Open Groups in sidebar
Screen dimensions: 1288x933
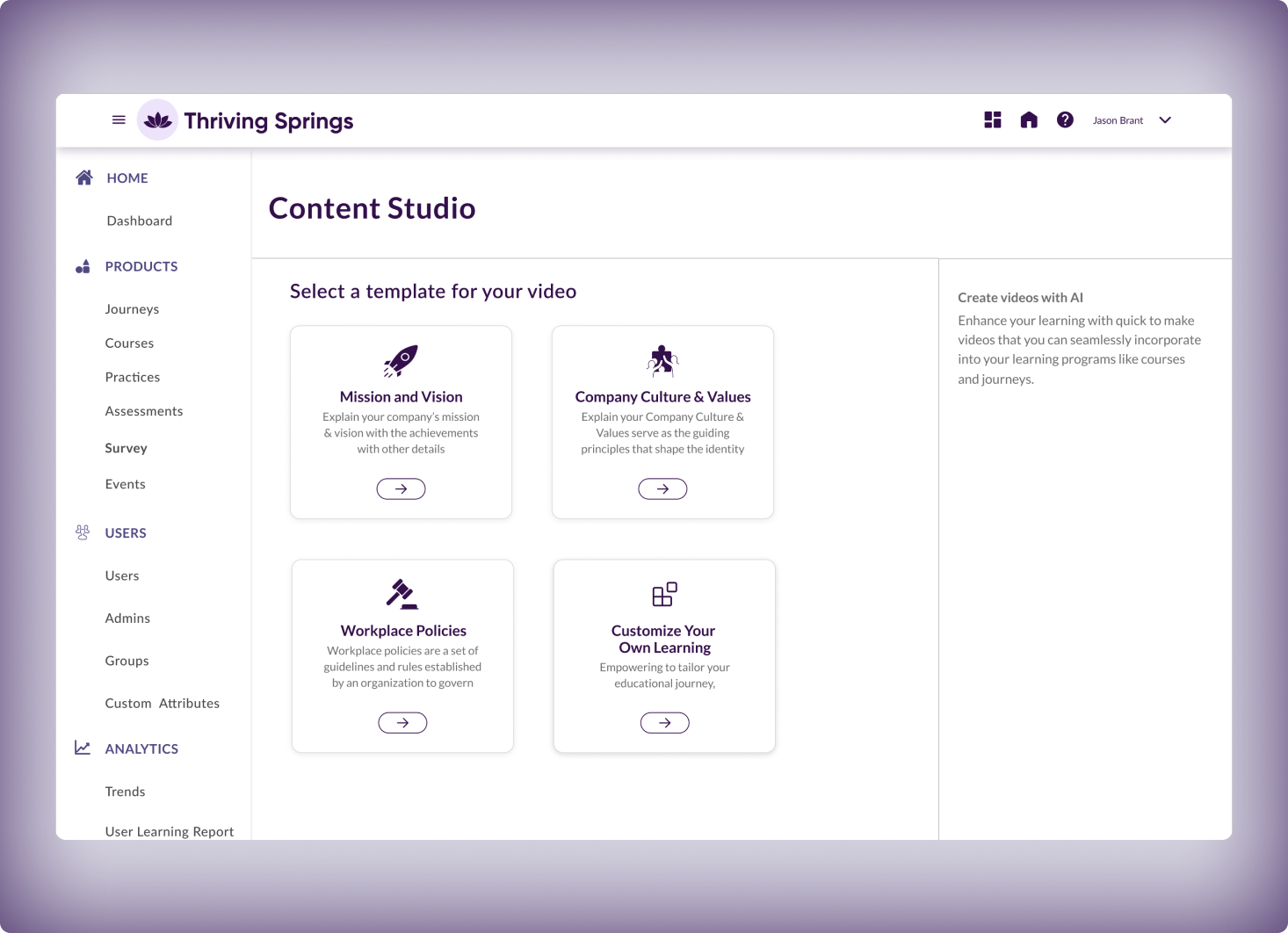[127, 661]
